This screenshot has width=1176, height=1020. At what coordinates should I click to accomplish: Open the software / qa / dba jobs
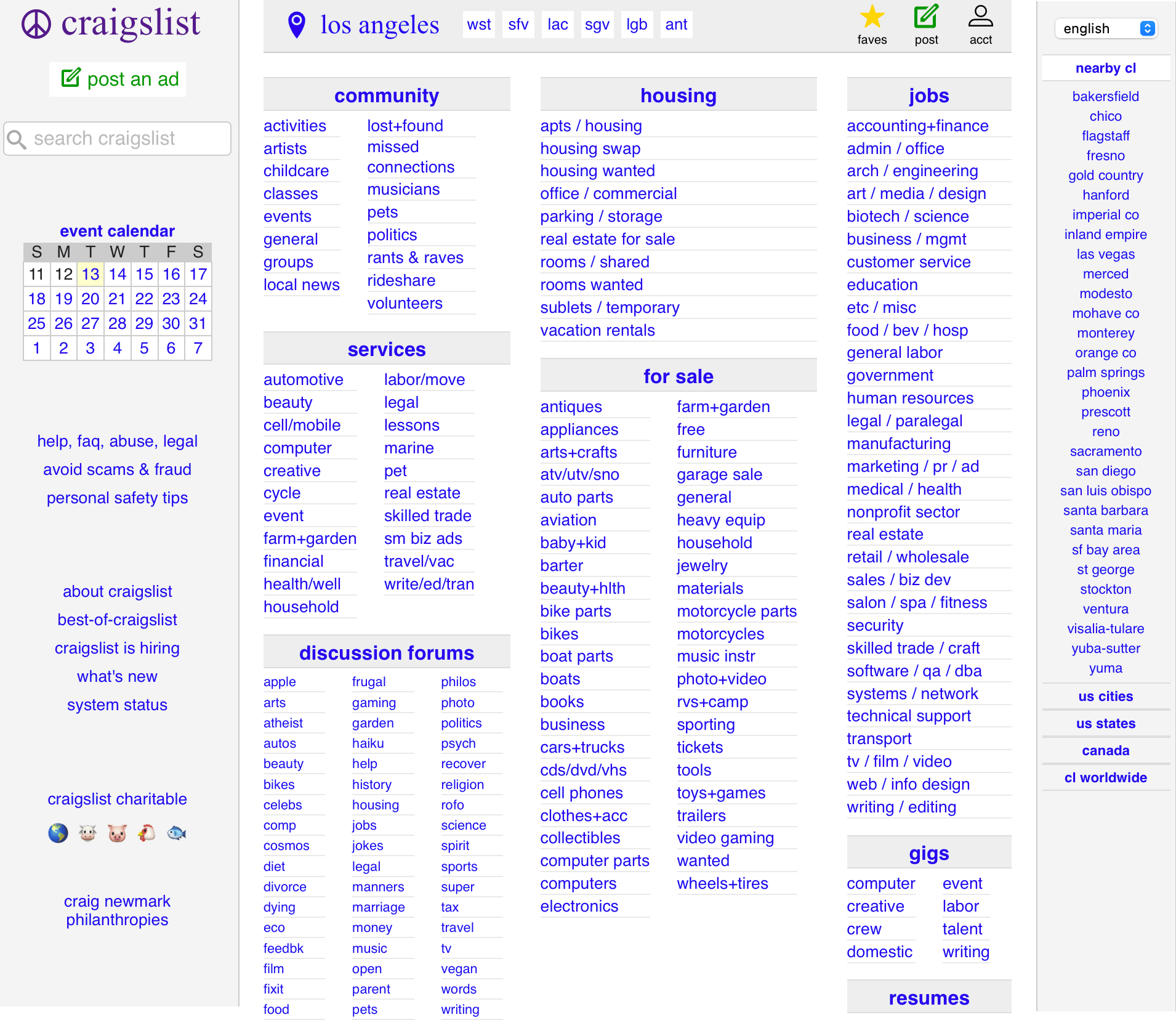coord(914,671)
